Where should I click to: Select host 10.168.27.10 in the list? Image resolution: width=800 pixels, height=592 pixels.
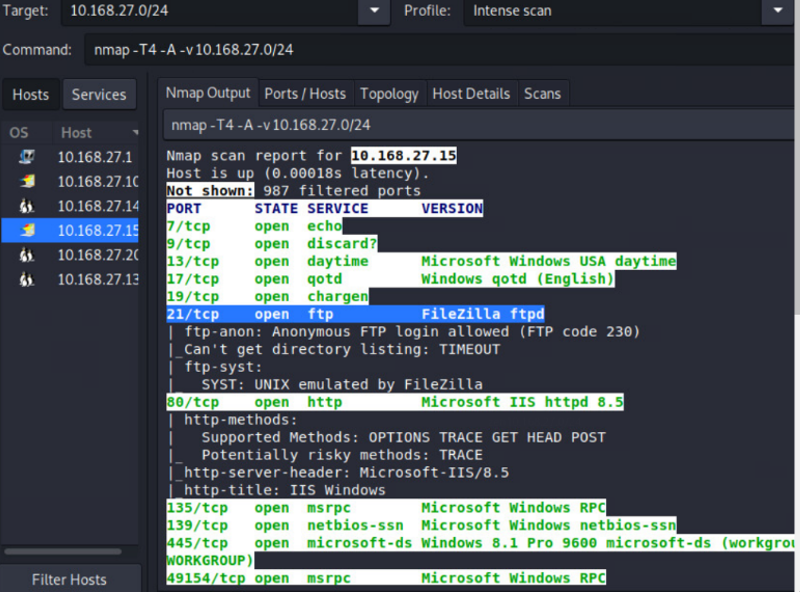(70, 181)
